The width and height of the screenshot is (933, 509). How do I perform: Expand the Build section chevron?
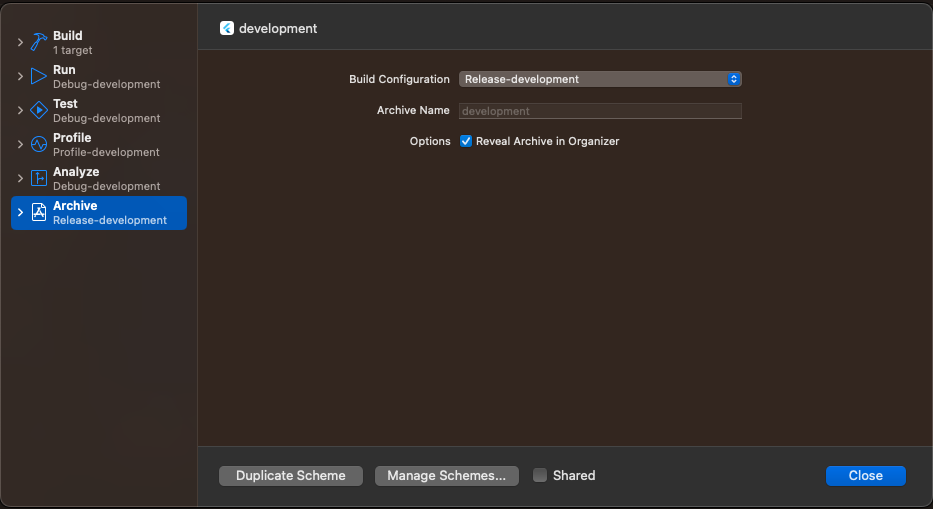tap(20, 42)
